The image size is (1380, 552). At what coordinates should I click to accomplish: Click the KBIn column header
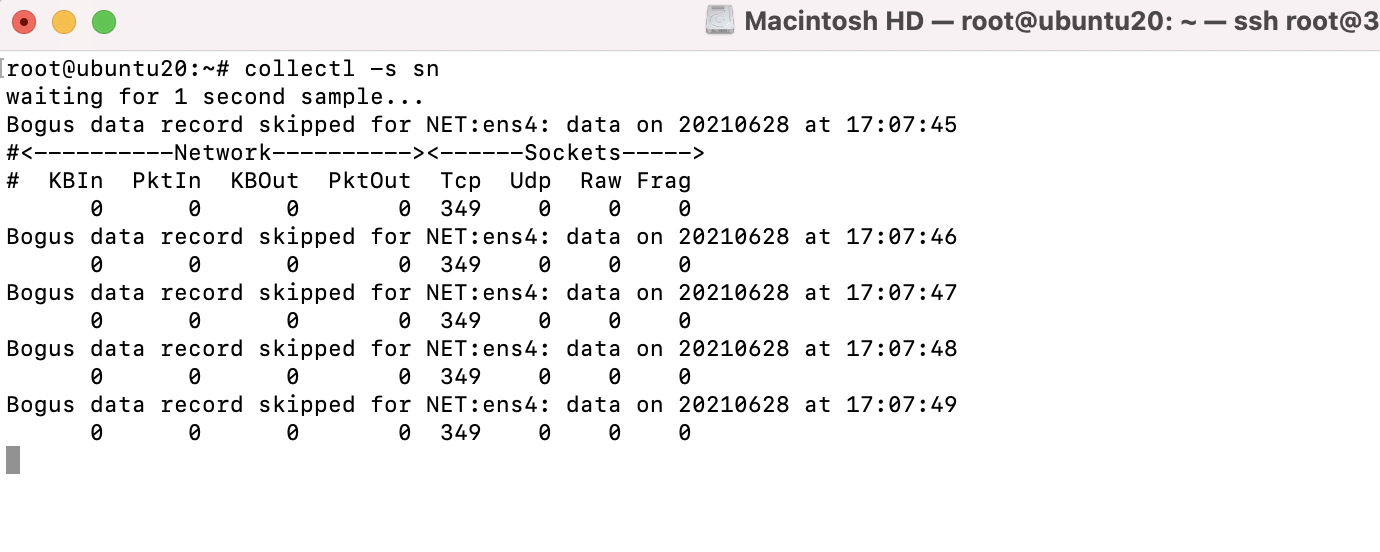pos(76,181)
